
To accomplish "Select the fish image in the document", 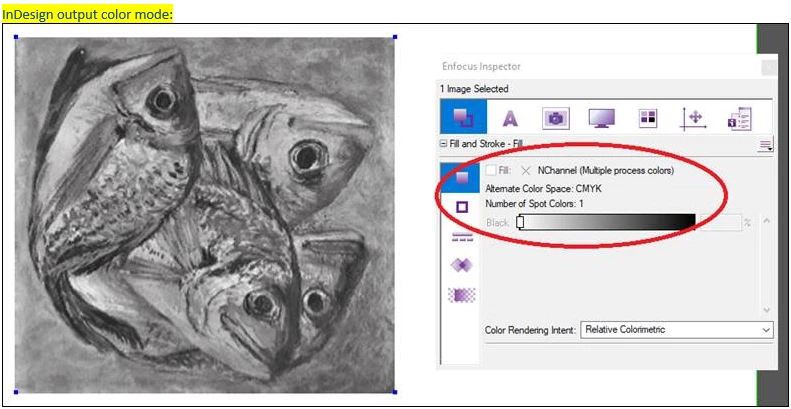I will (x=205, y=214).
